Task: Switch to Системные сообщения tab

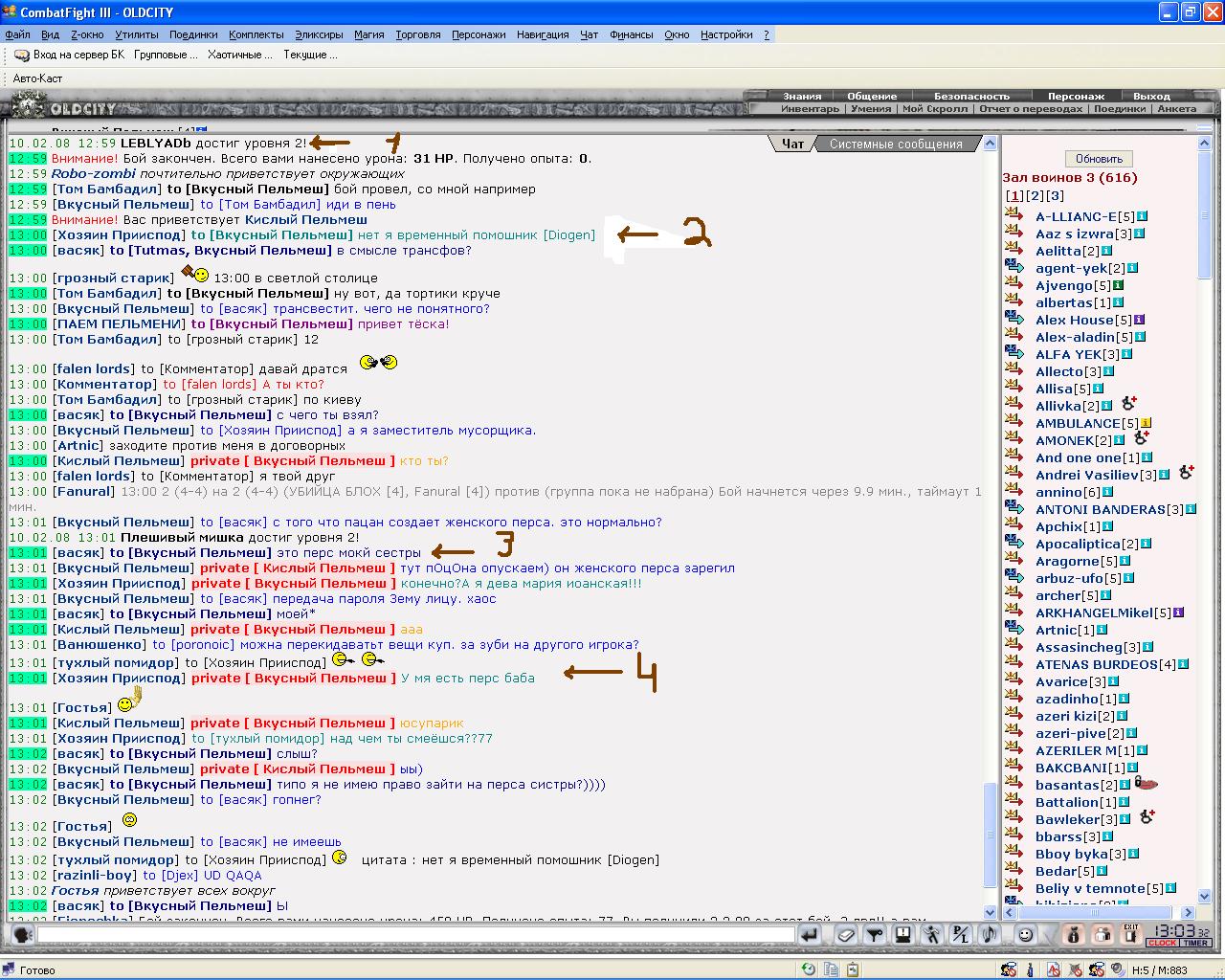Action: (896, 144)
